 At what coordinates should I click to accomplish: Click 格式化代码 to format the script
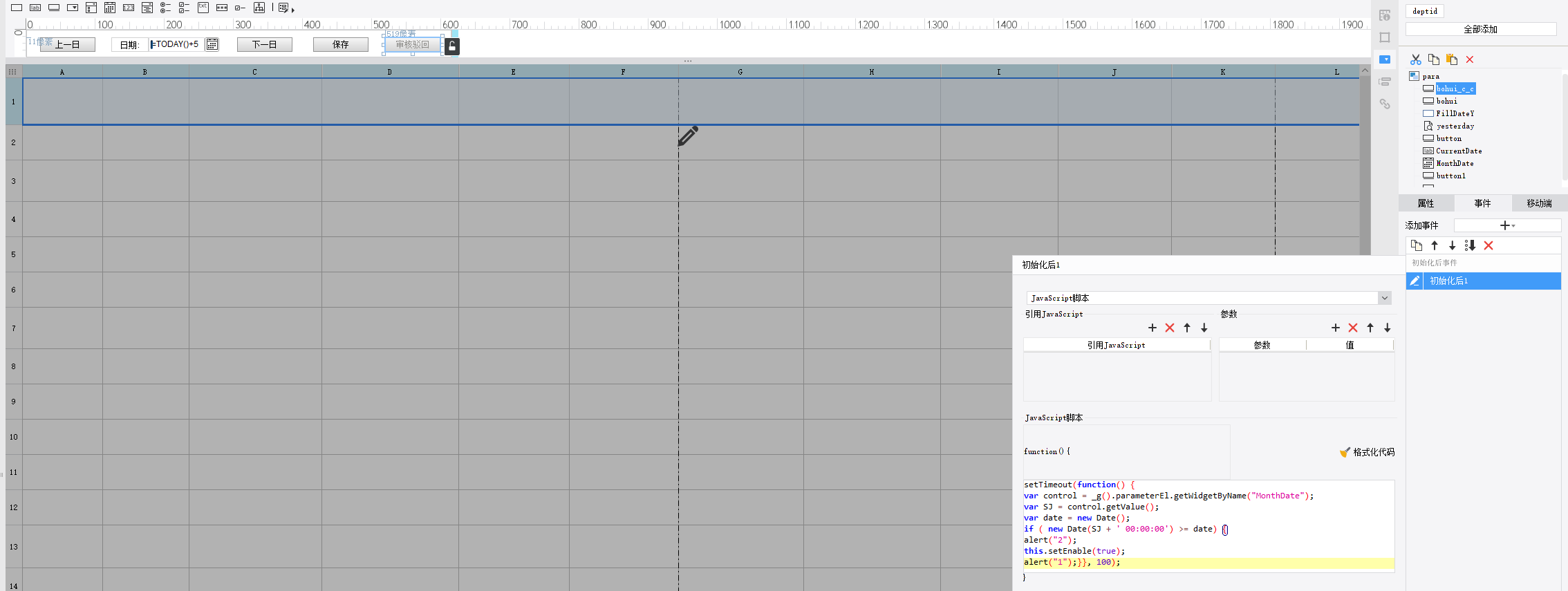click(1367, 452)
